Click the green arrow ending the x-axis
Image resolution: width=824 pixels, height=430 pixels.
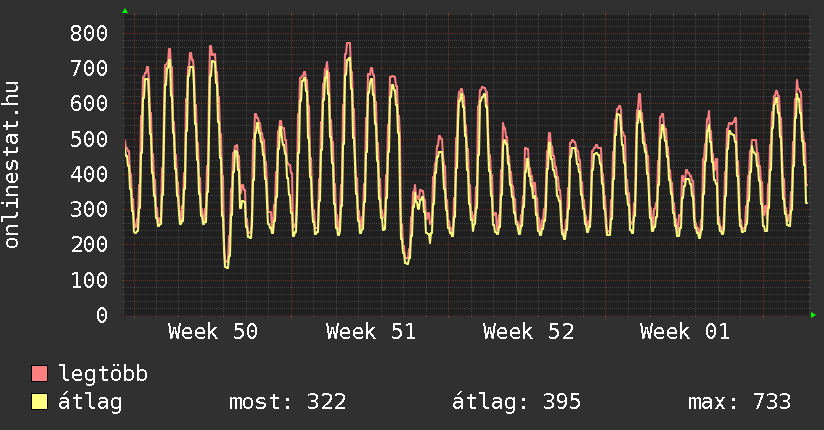(x=814, y=315)
